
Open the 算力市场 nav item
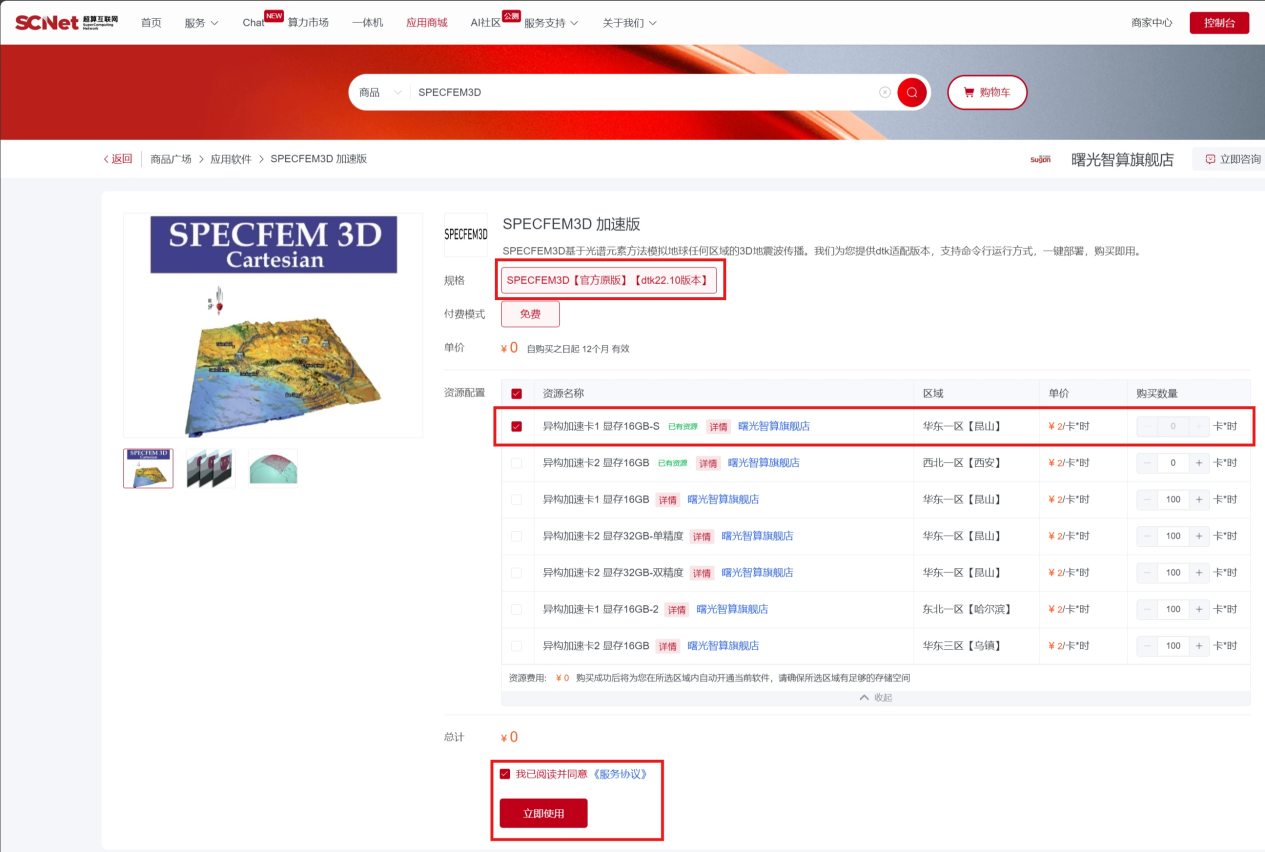click(x=308, y=22)
